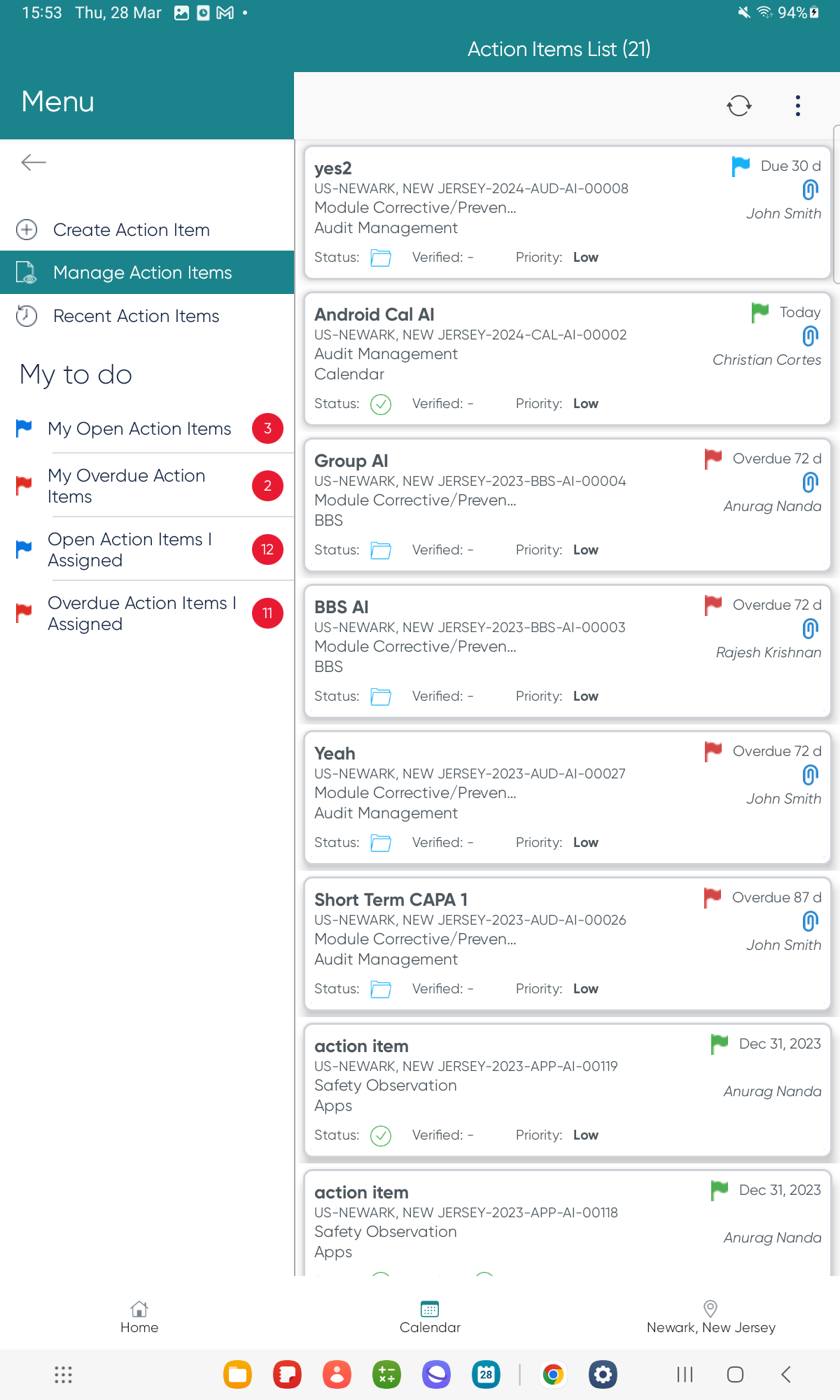Select Recent Action Items in the menu
The height and width of the screenshot is (1400, 840).
pyautogui.click(x=147, y=316)
